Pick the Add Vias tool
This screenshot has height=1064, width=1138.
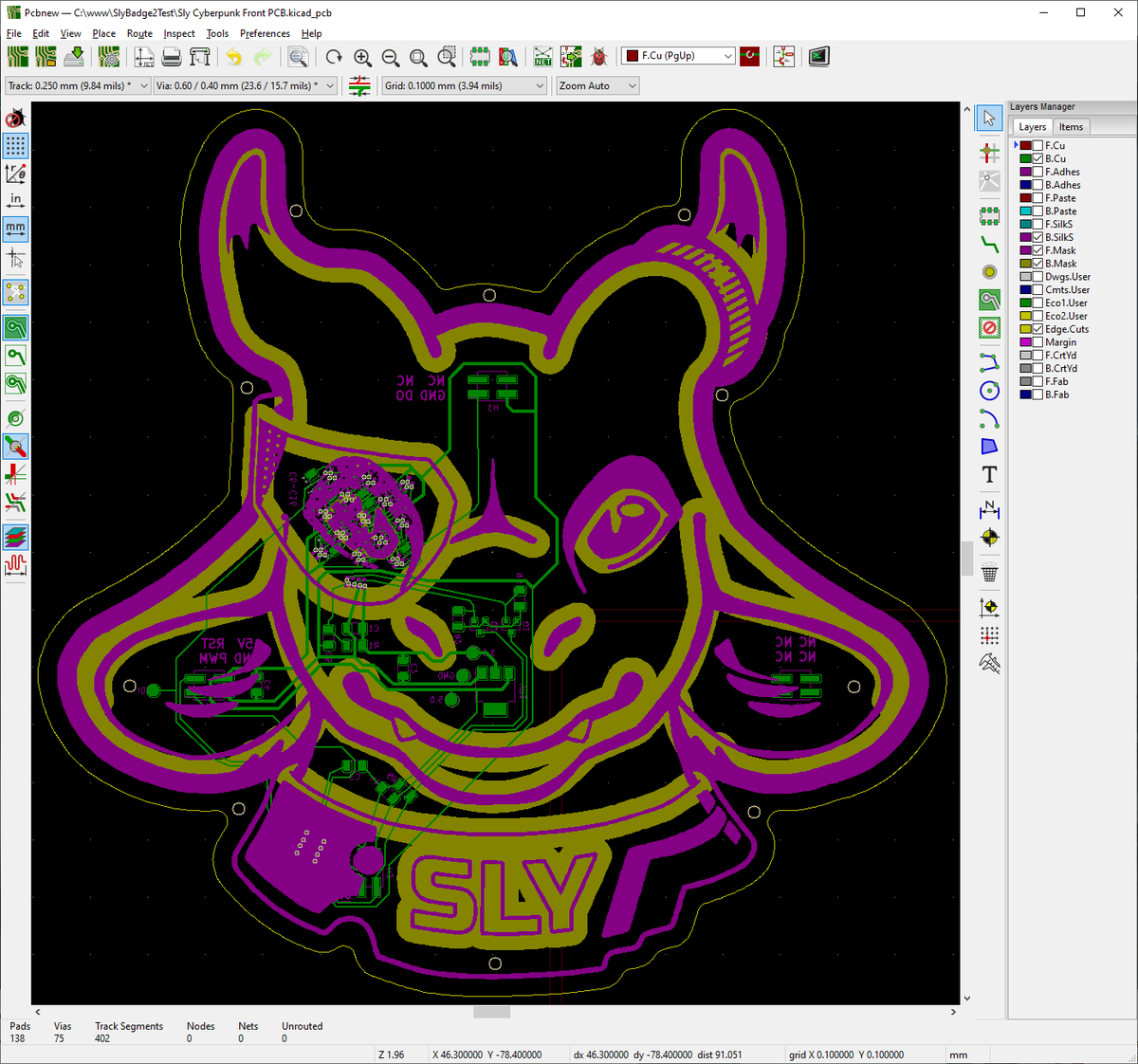point(989,272)
